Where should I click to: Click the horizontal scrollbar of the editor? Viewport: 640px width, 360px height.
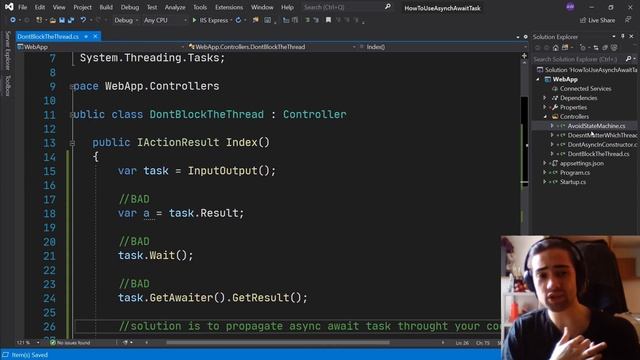point(278,342)
